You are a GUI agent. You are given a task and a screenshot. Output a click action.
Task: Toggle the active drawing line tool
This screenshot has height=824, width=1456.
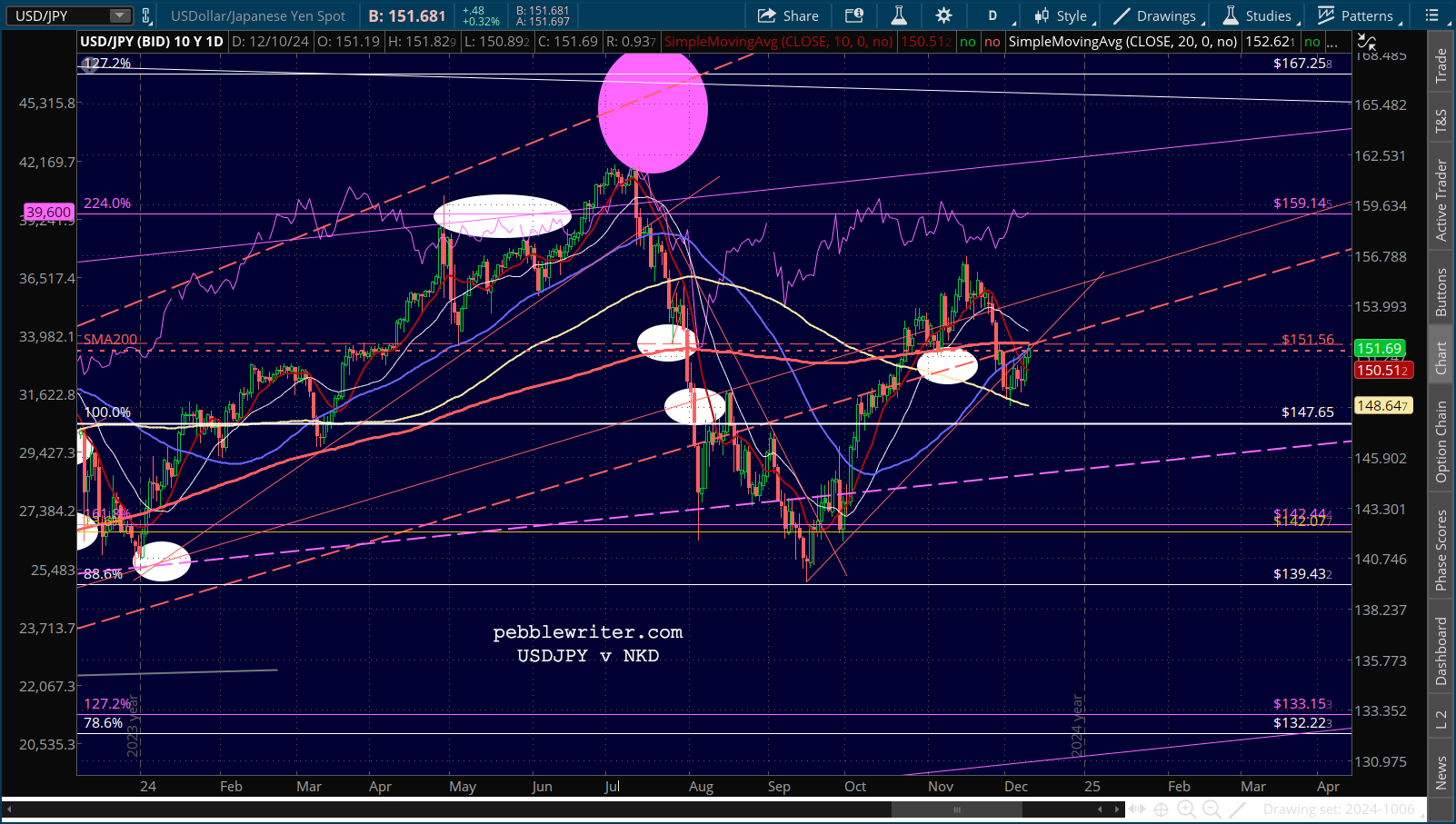(x=1238, y=809)
